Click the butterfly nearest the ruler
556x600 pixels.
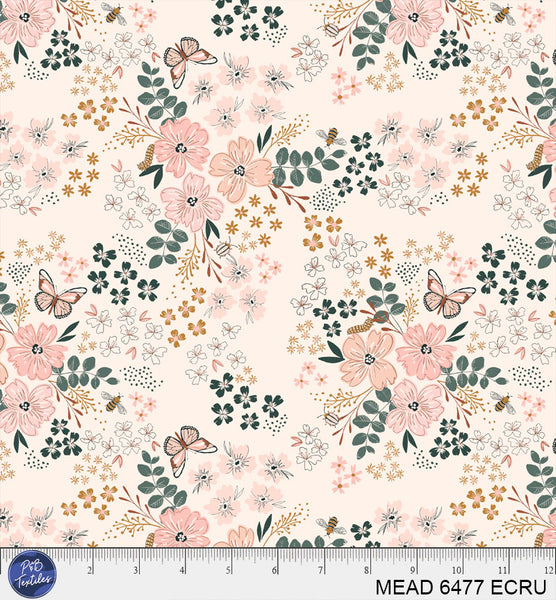tap(190, 451)
